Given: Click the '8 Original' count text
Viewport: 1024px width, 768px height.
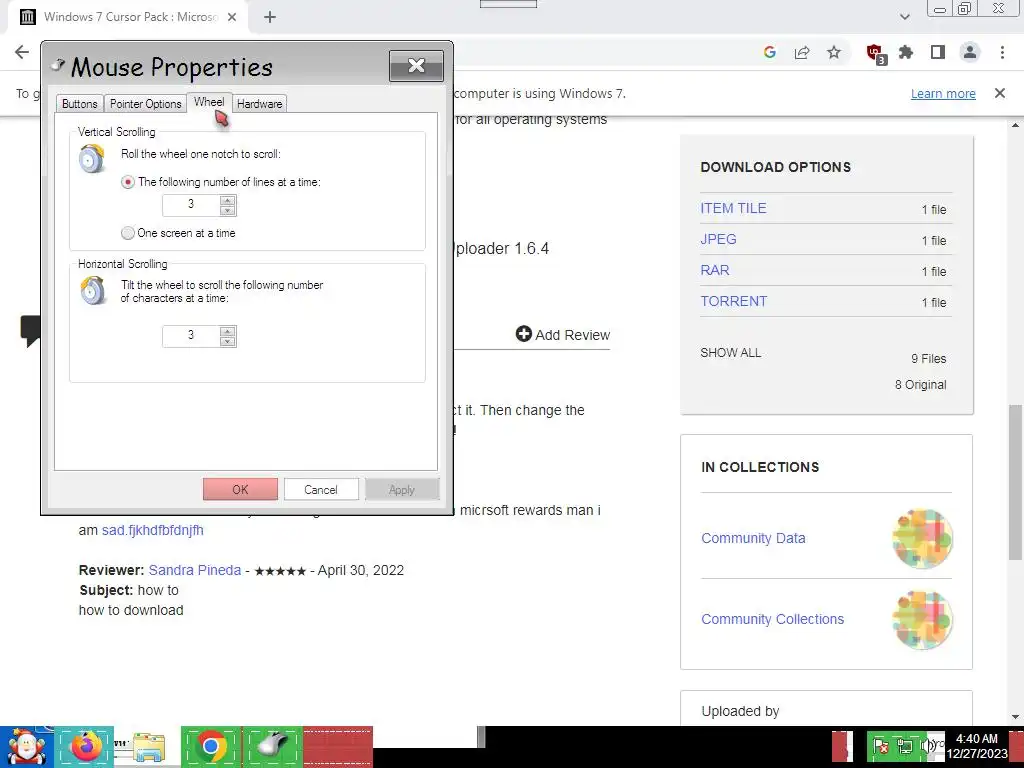Looking at the screenshot, I should (921, 385).
